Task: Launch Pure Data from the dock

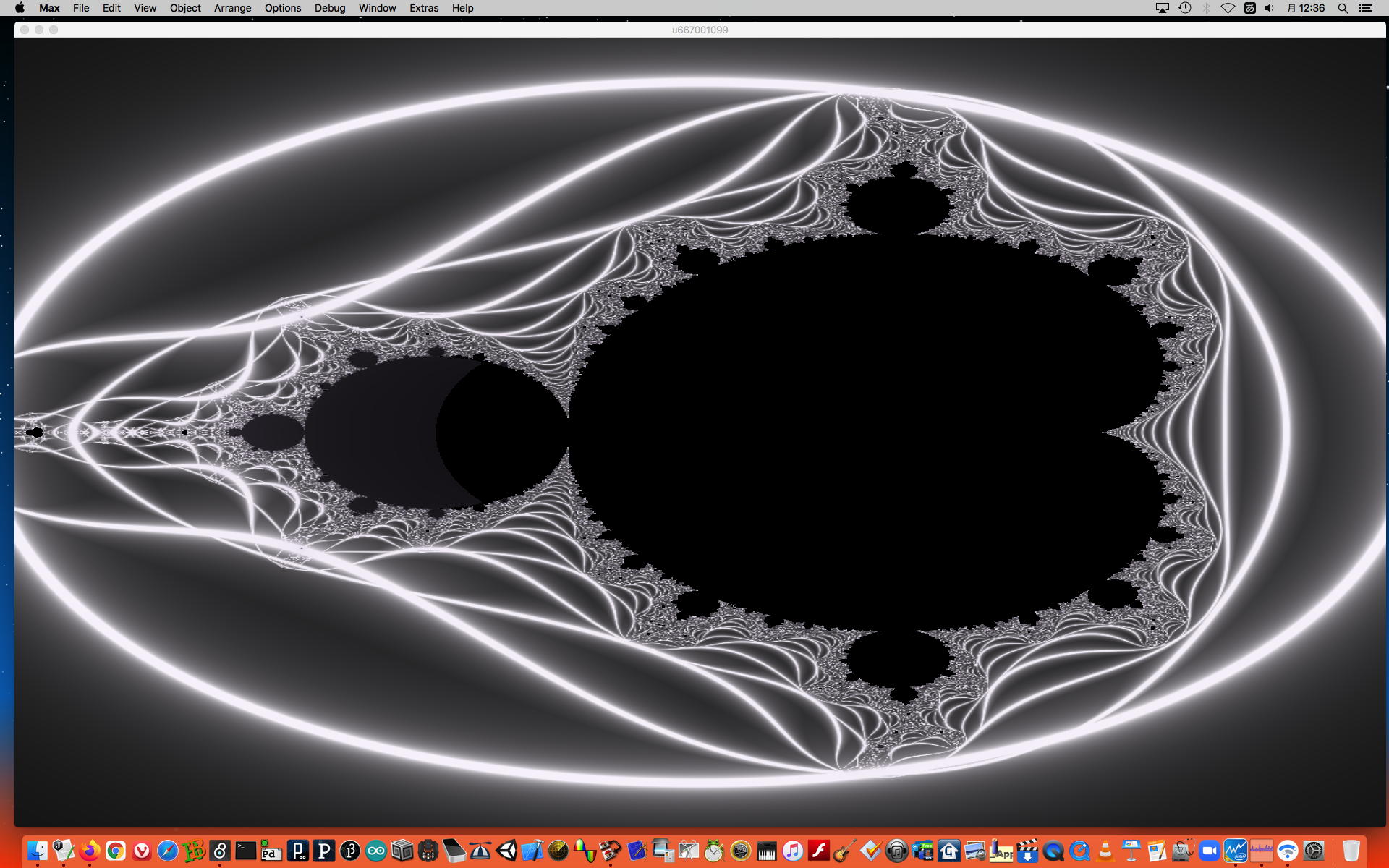Action: [x=271, y=851]
